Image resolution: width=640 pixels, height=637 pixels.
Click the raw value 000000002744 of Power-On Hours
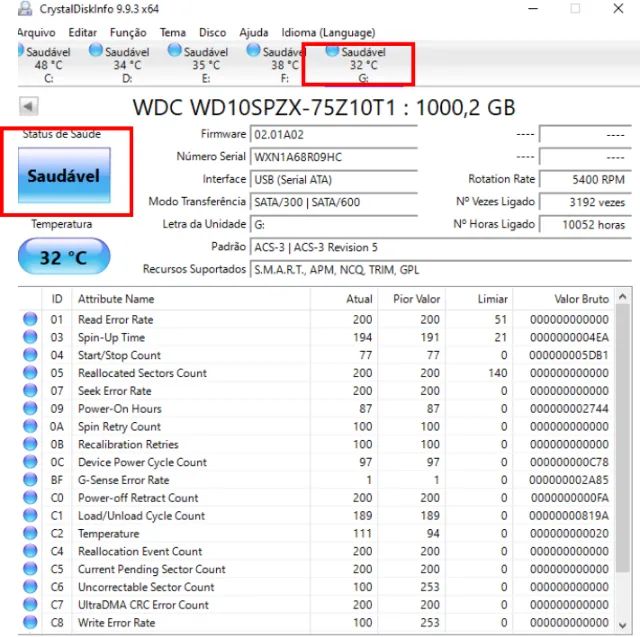(x=569, y=408)
